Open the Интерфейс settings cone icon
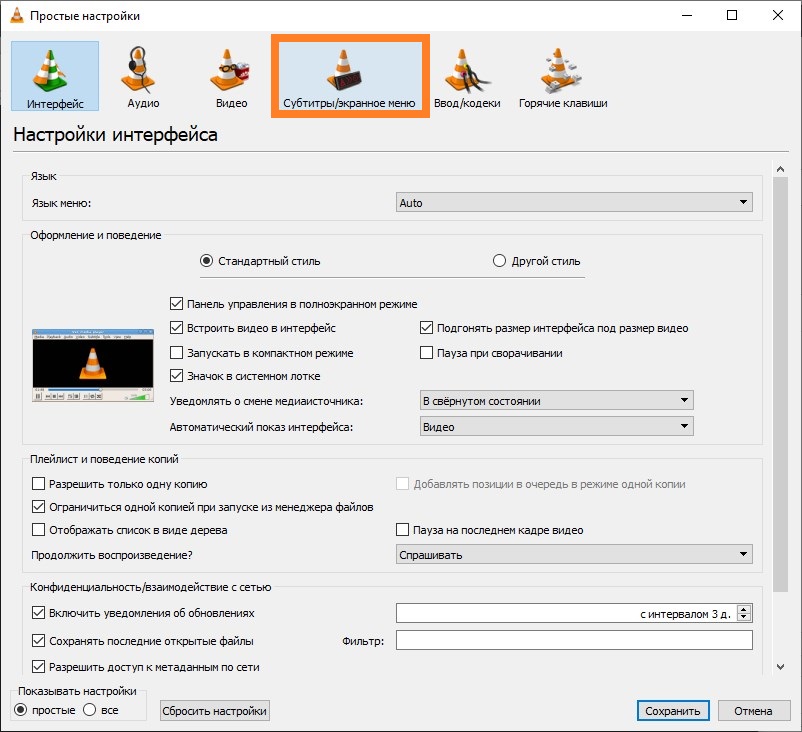 click(55, 70)
